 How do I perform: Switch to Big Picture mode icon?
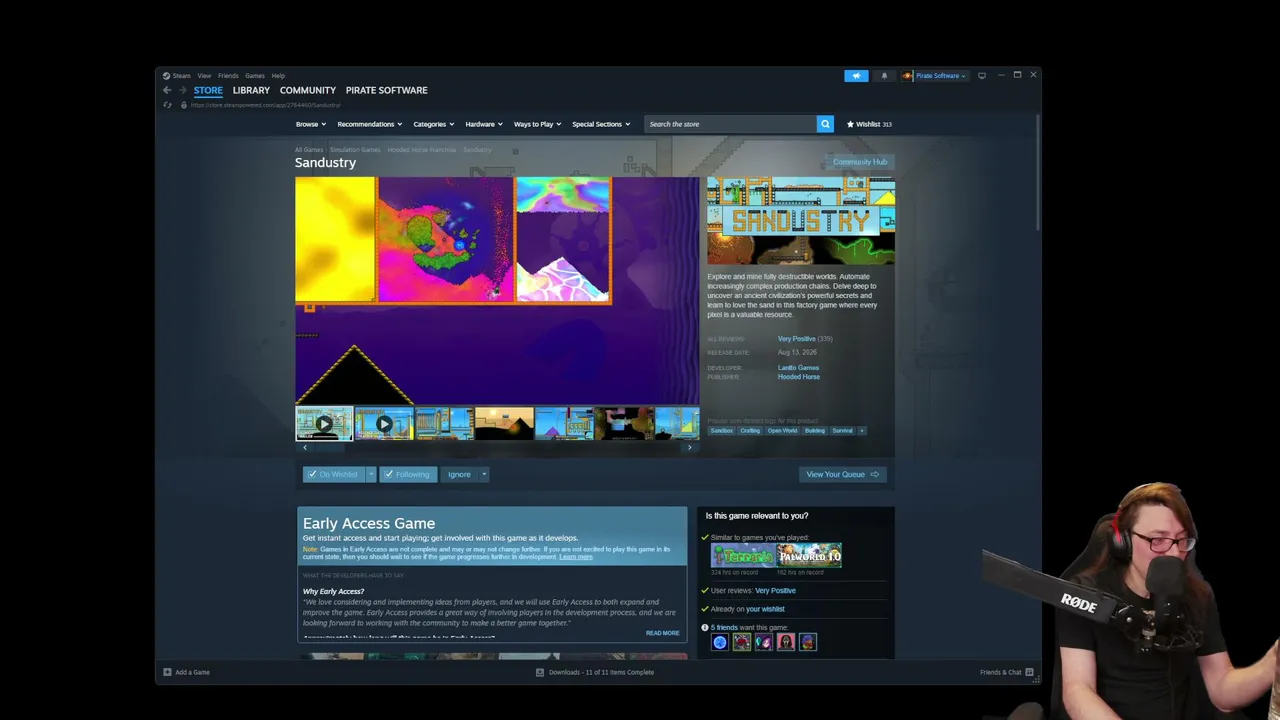982,75
